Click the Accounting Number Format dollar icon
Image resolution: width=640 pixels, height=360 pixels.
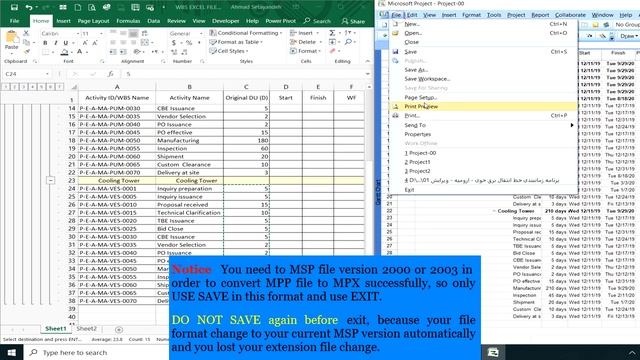pos(174,42)
